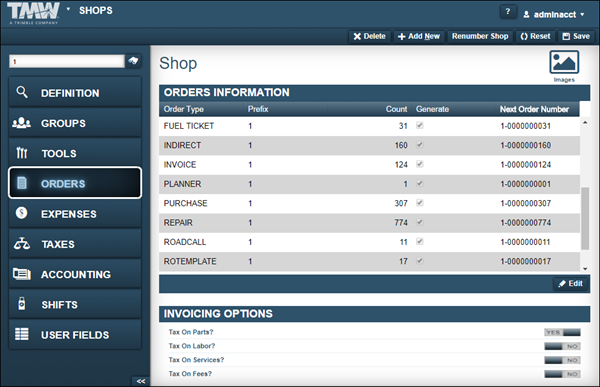Toggle Generate checkbox for REPAIR
The image size is (600, 387).
coord(420,222)
